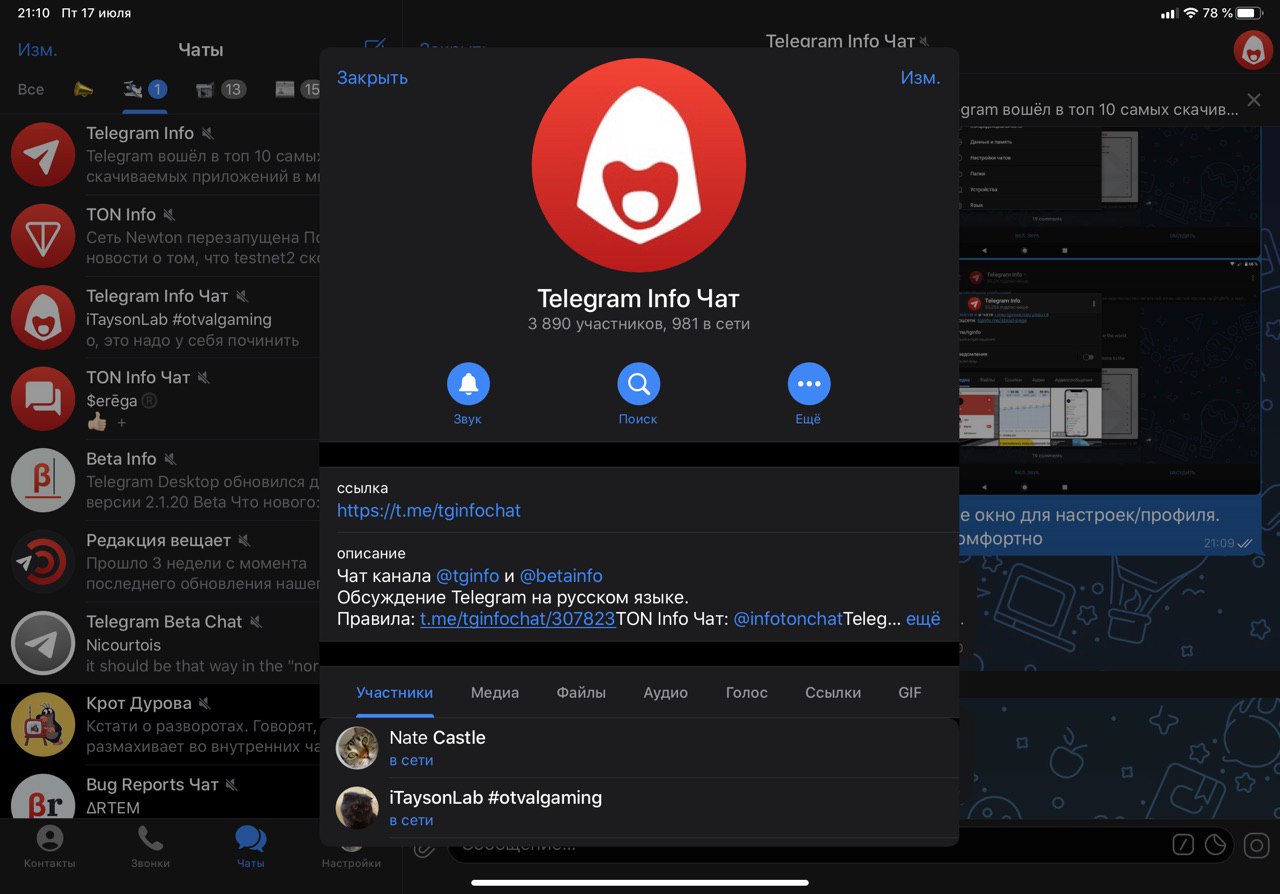Go to Звонки in bottom bar
The width and height of the screenshot is (1280, 894).
[150, 847]
